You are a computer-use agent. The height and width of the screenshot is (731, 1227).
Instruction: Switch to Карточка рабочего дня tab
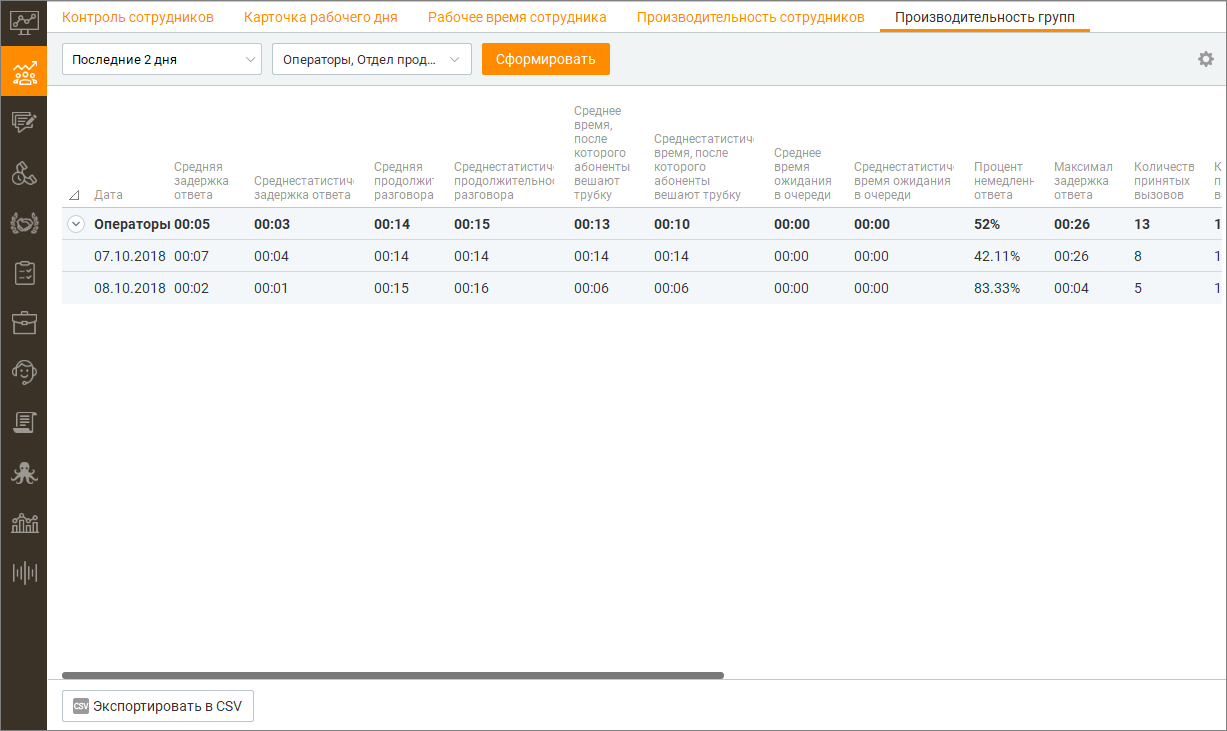click(321, 17)
